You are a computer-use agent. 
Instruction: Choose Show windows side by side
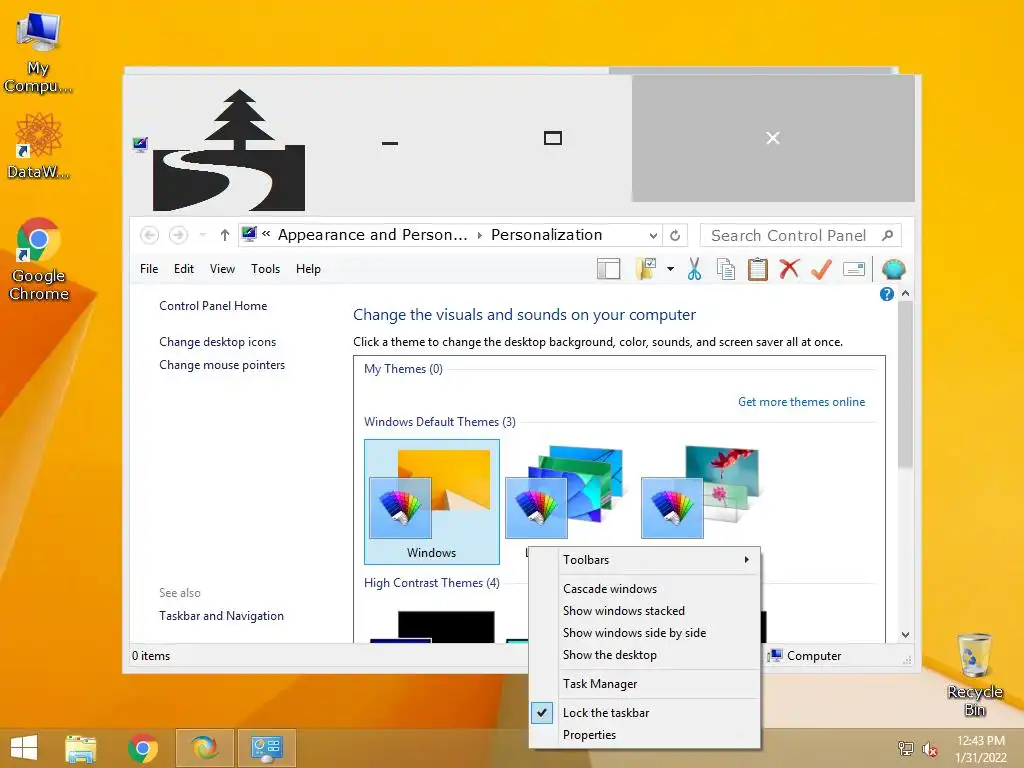pos(645,633)
